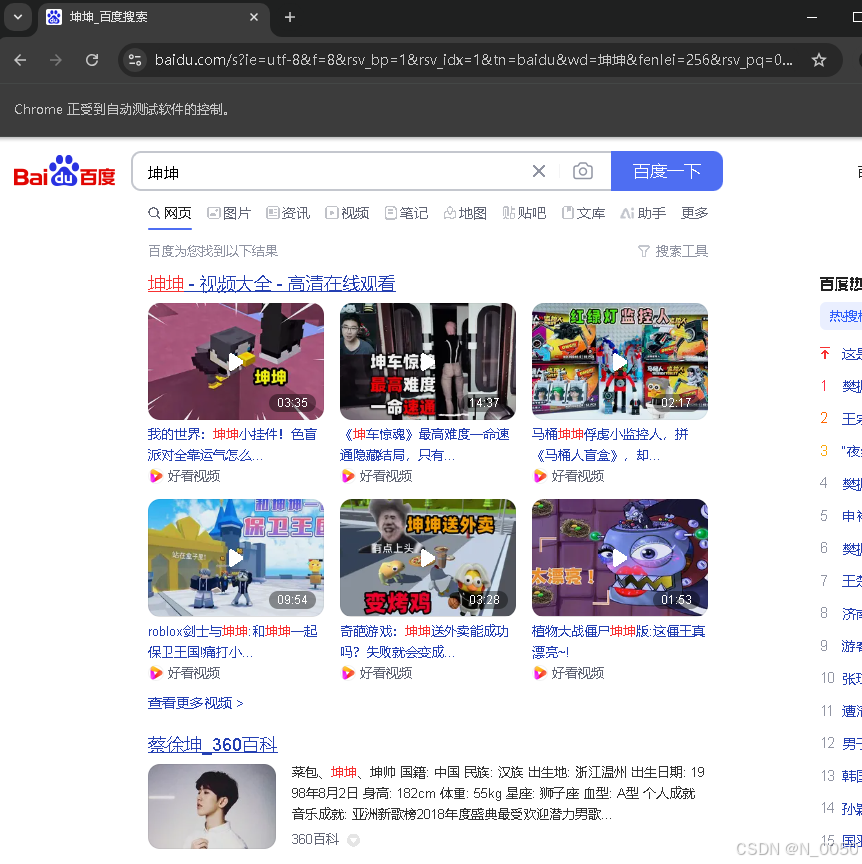Click the 蔡徐坤 portrait thumbnail
Viewport: 862px width, 864px height.
212,806
